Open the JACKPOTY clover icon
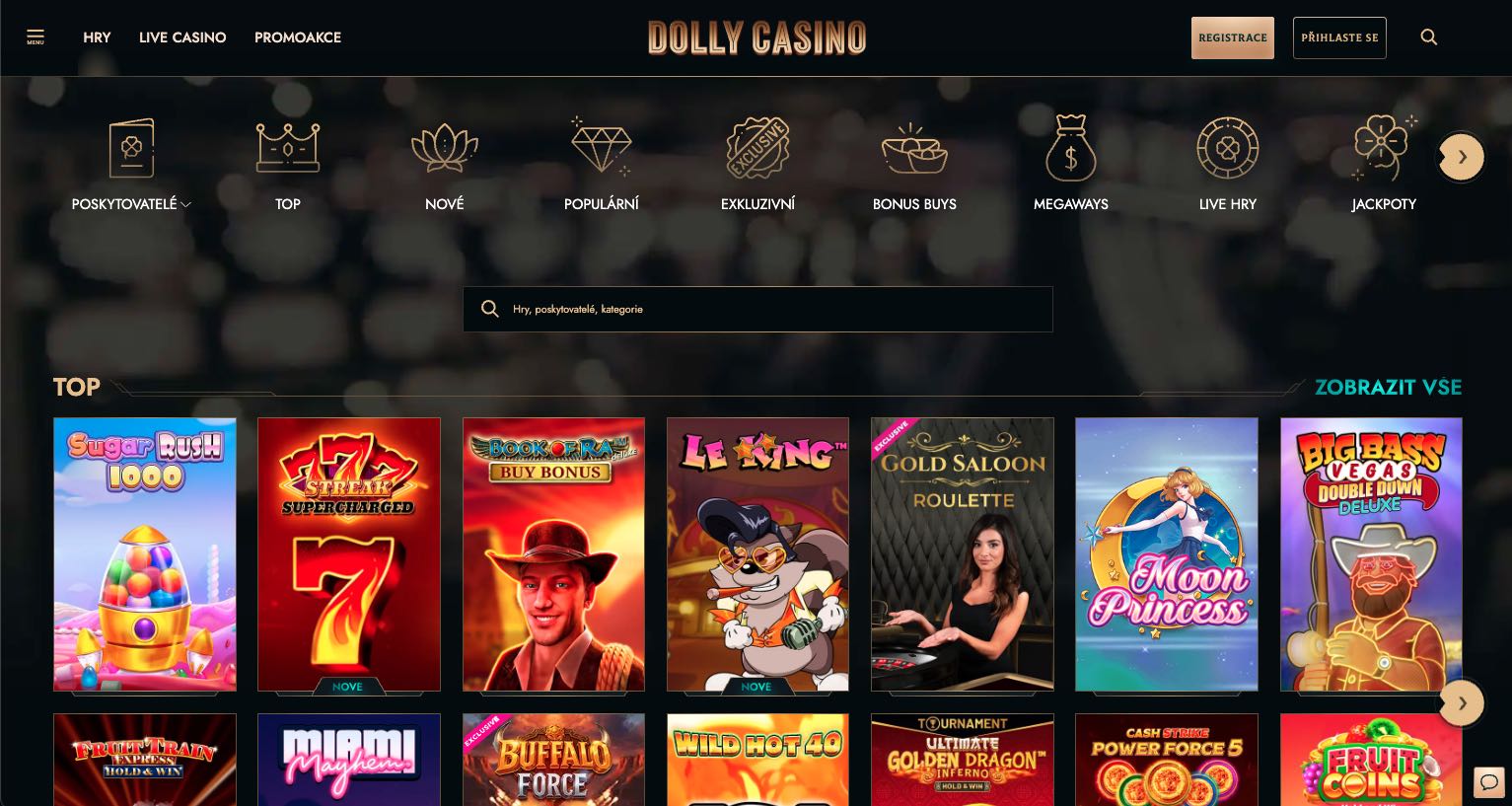Screen dimensions: 1512x806 coord(1384,148)
